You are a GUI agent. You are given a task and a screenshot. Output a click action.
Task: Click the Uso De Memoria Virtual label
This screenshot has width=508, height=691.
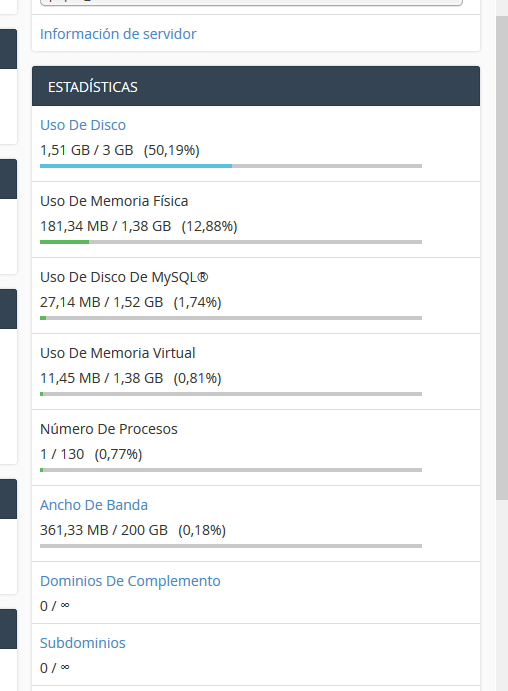coord(118,353)
